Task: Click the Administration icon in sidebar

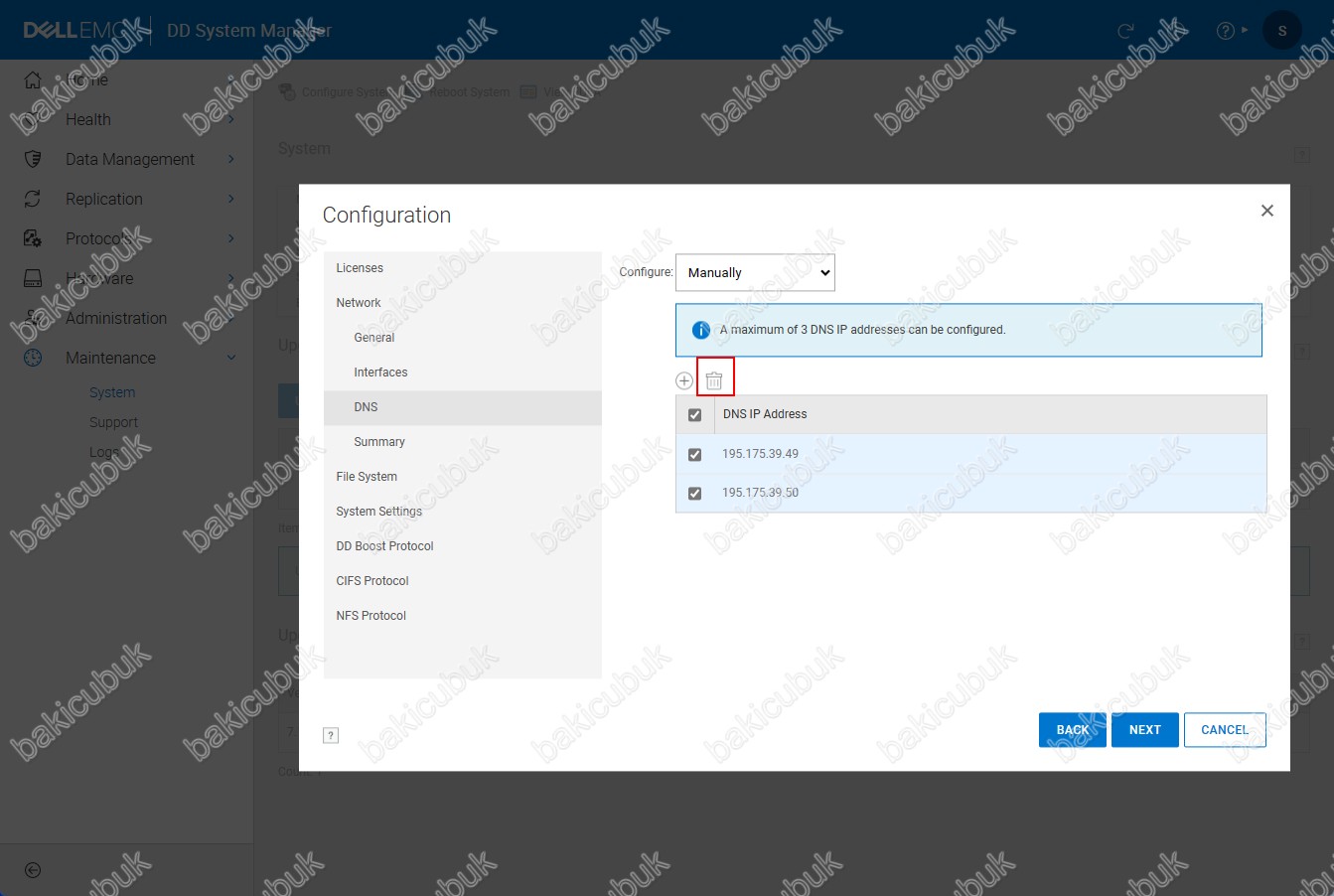Action: click(x=33, y=318)
